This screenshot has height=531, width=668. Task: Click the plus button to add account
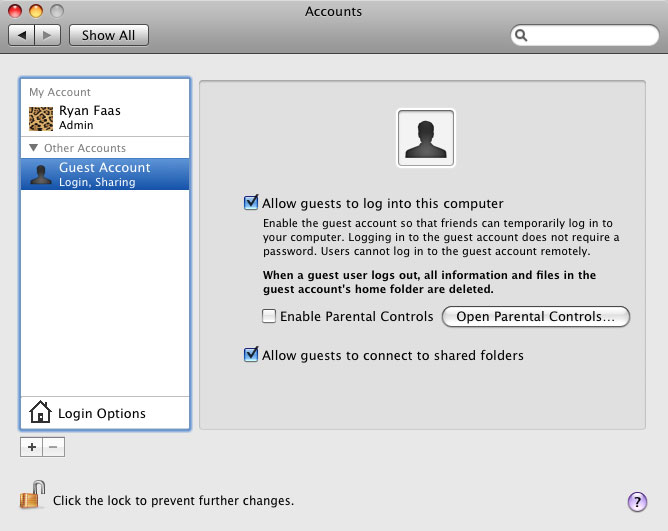pos(32,447)
